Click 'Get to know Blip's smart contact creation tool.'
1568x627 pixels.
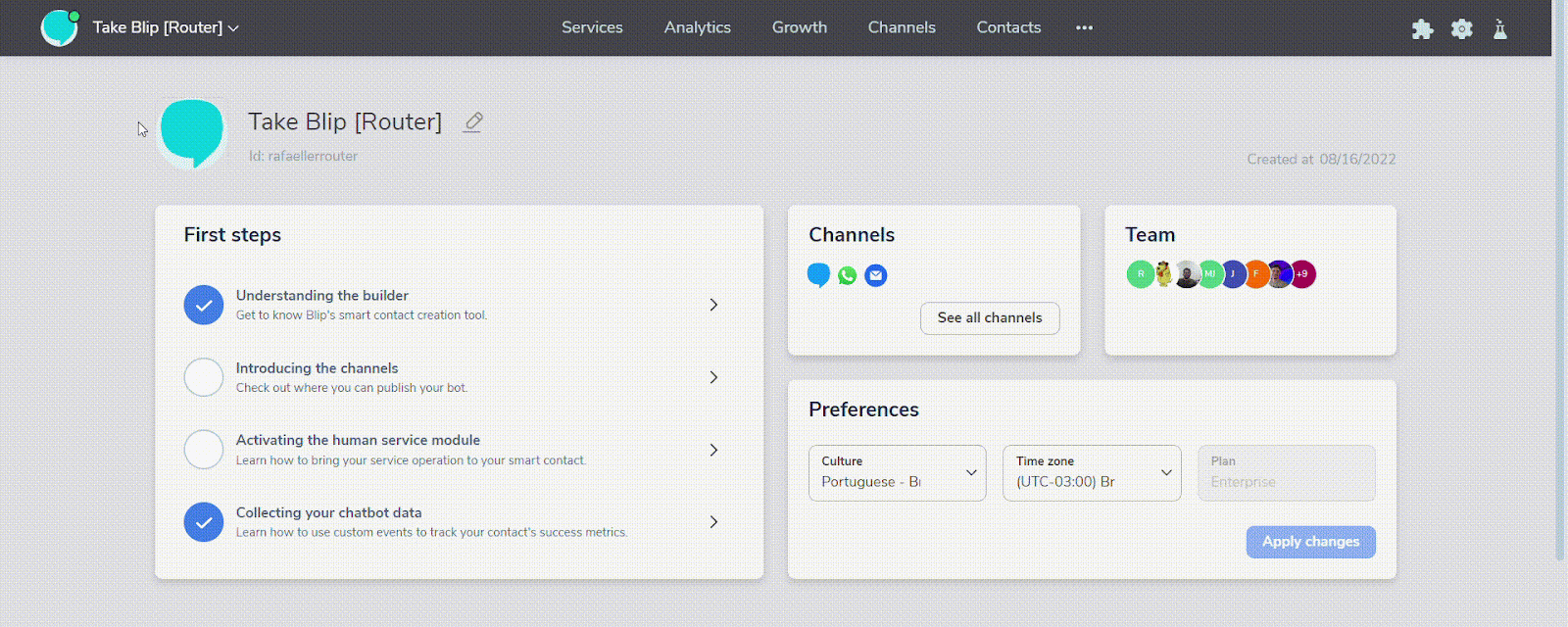[362, 315]
